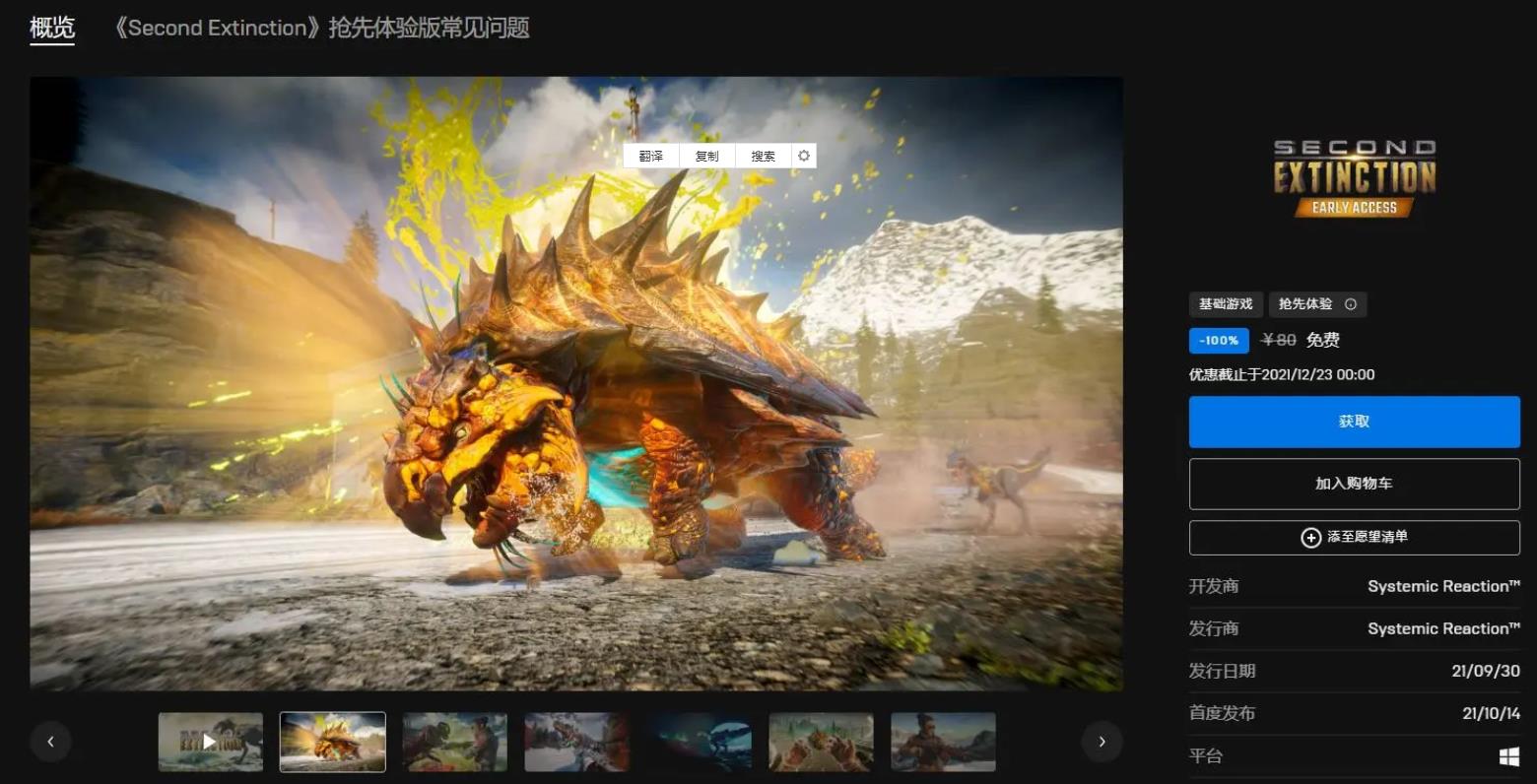Play the trailer video thumbnail
This screenshot has width=1537, height=784.
pyautogui.click(x=211, y=742)
